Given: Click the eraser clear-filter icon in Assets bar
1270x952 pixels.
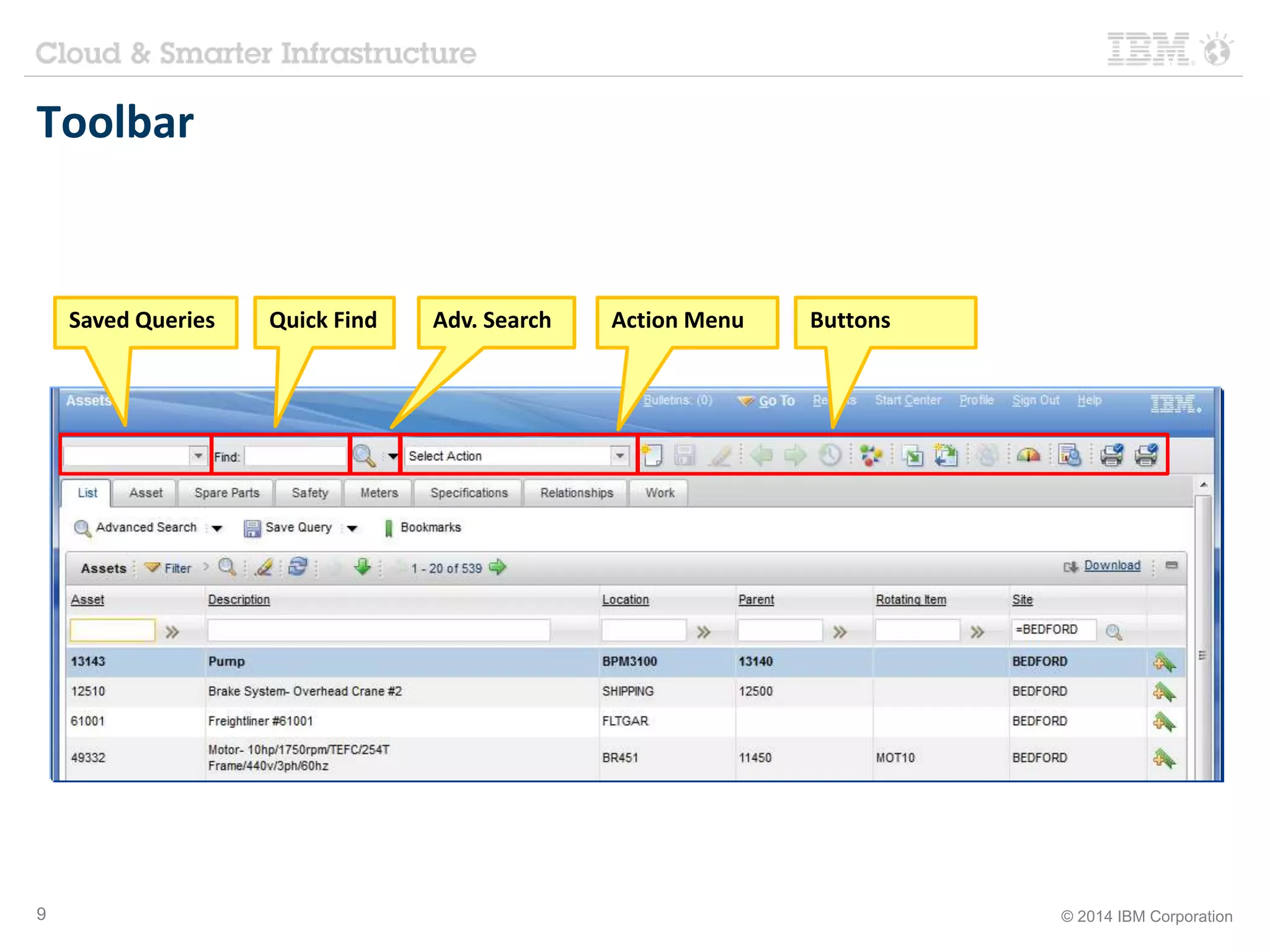Looking at the screenshot, I should [265, 567].
